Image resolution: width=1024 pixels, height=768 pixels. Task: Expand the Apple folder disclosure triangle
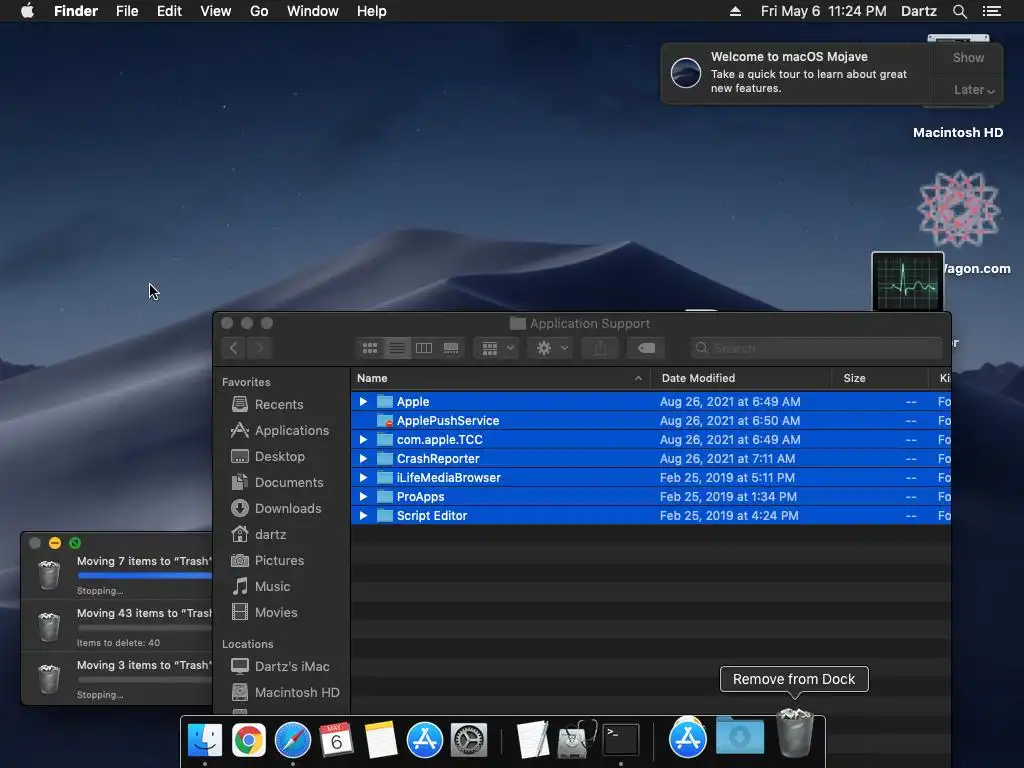pyautogui.click(x=364, y=402)
